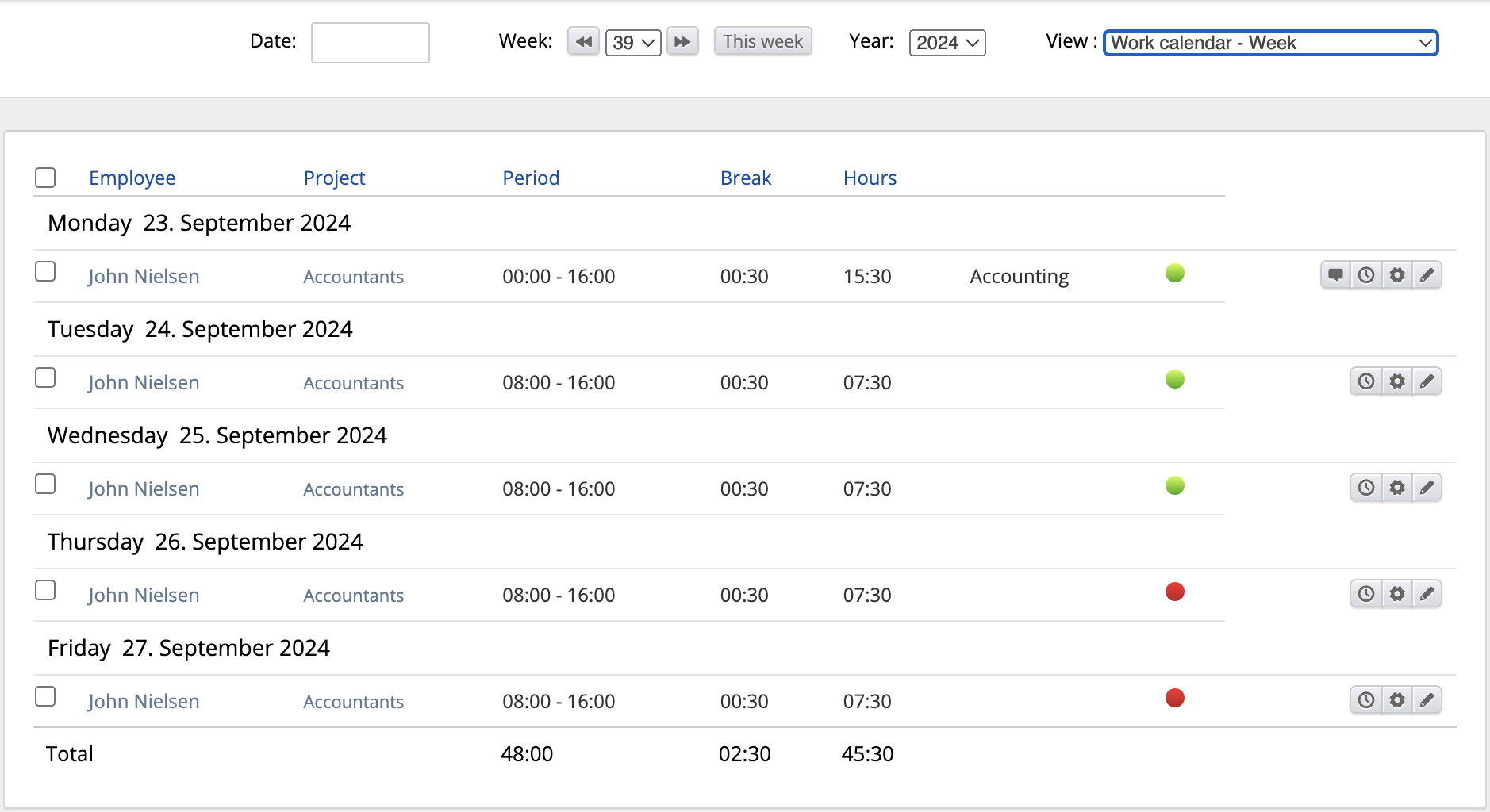This screenshot has height=812, width=1490.
Task: Open gear settings for Tuesday's shift
Action: pos(1396,381)
